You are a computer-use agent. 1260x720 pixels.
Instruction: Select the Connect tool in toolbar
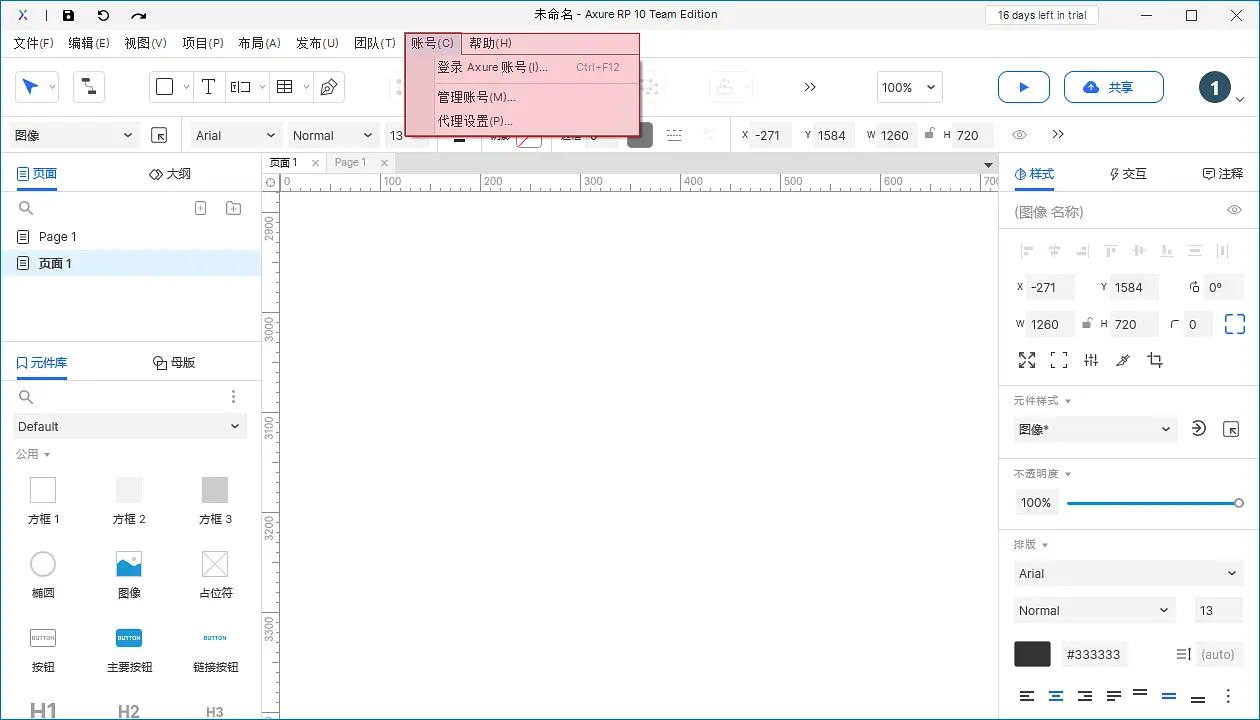click(x=89, y=87)
